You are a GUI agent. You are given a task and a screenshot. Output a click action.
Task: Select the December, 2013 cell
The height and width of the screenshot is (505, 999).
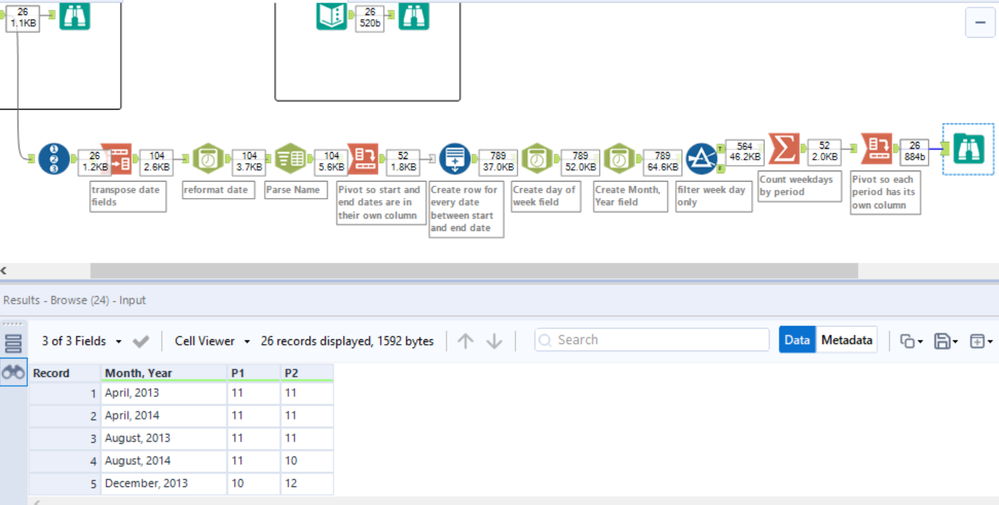coord(164,483)
